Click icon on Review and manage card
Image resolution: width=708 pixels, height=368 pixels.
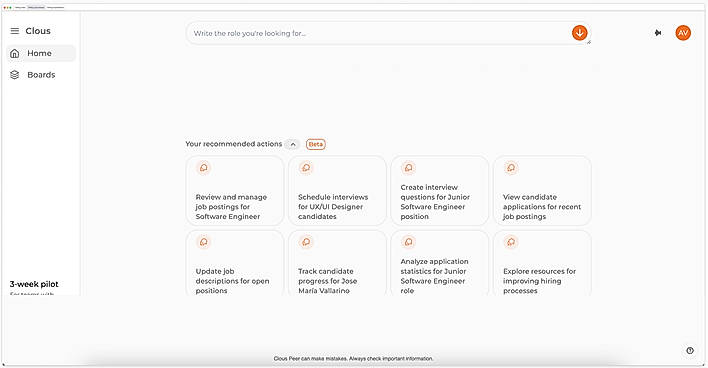coord(204,168)
